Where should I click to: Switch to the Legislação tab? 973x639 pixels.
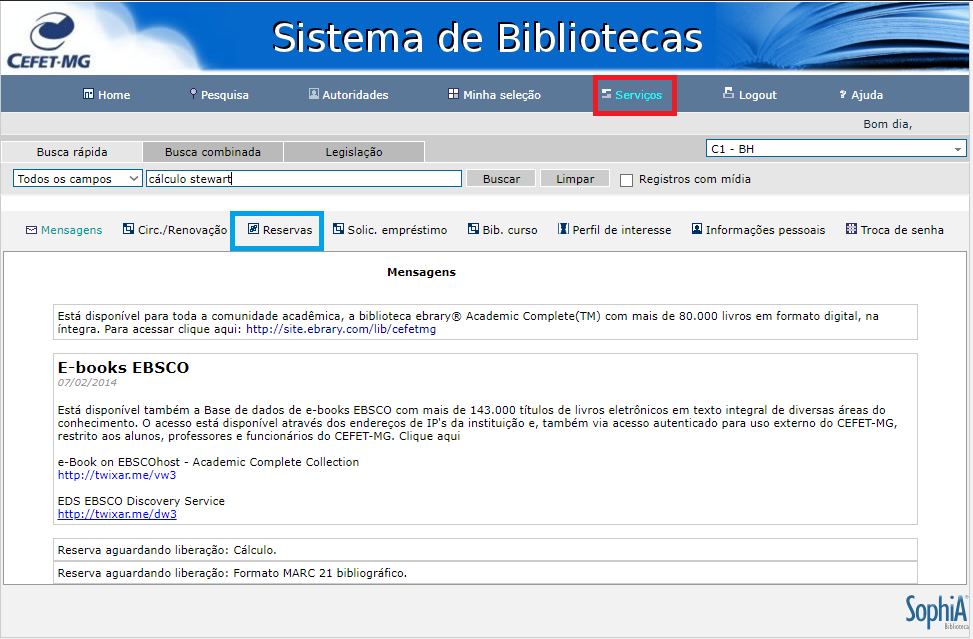click(354, 152)
